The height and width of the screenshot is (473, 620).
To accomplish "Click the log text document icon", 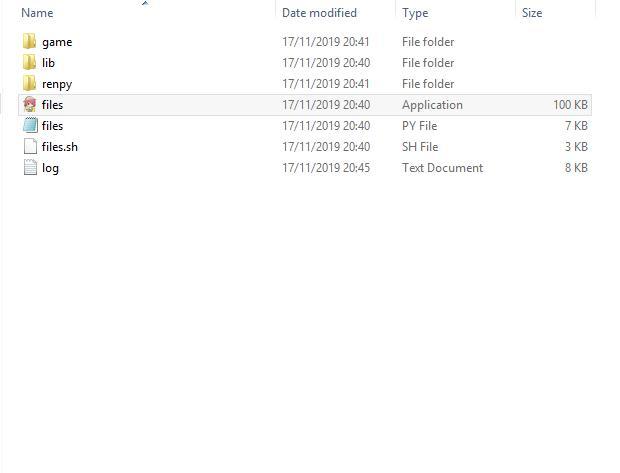I will (29, 168).
